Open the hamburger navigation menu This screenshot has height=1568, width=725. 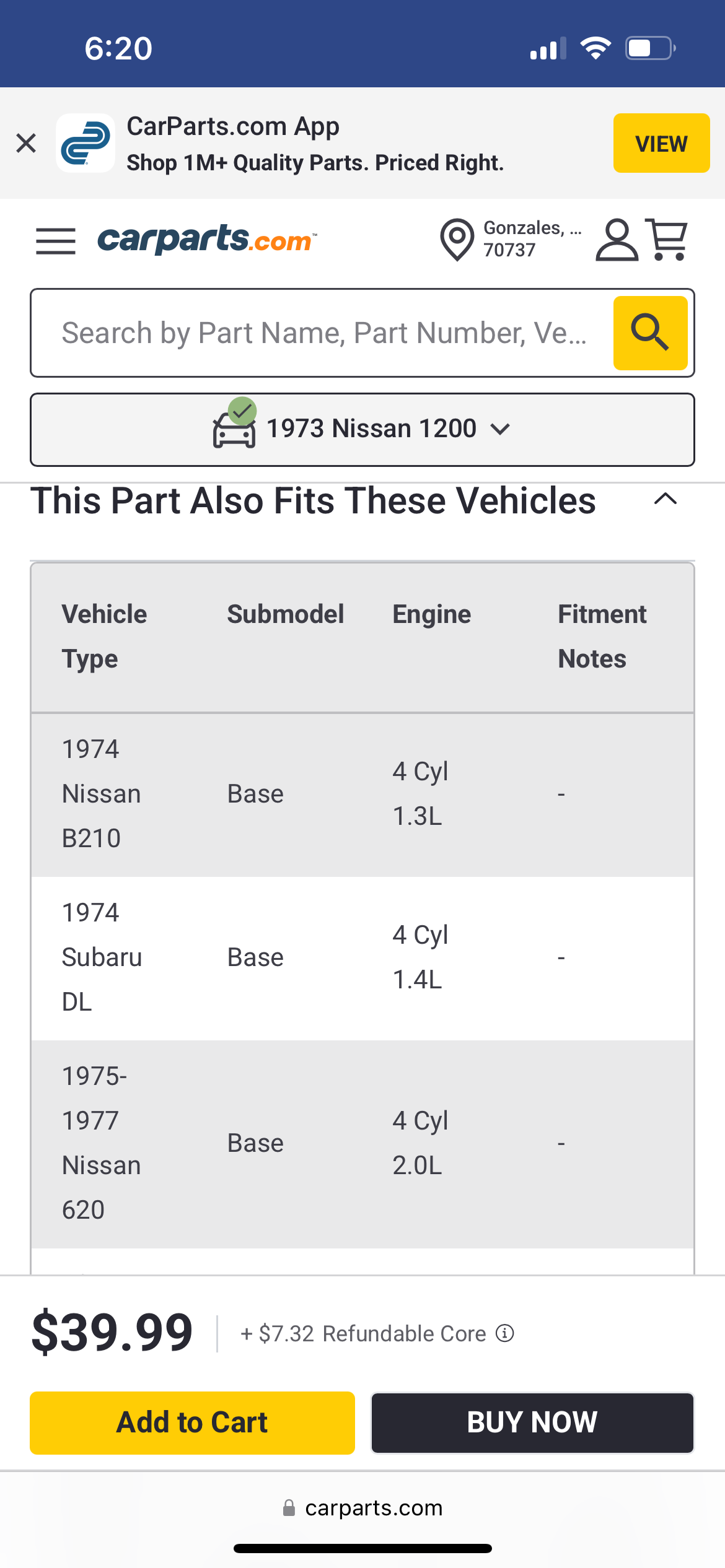click(56, 240)
